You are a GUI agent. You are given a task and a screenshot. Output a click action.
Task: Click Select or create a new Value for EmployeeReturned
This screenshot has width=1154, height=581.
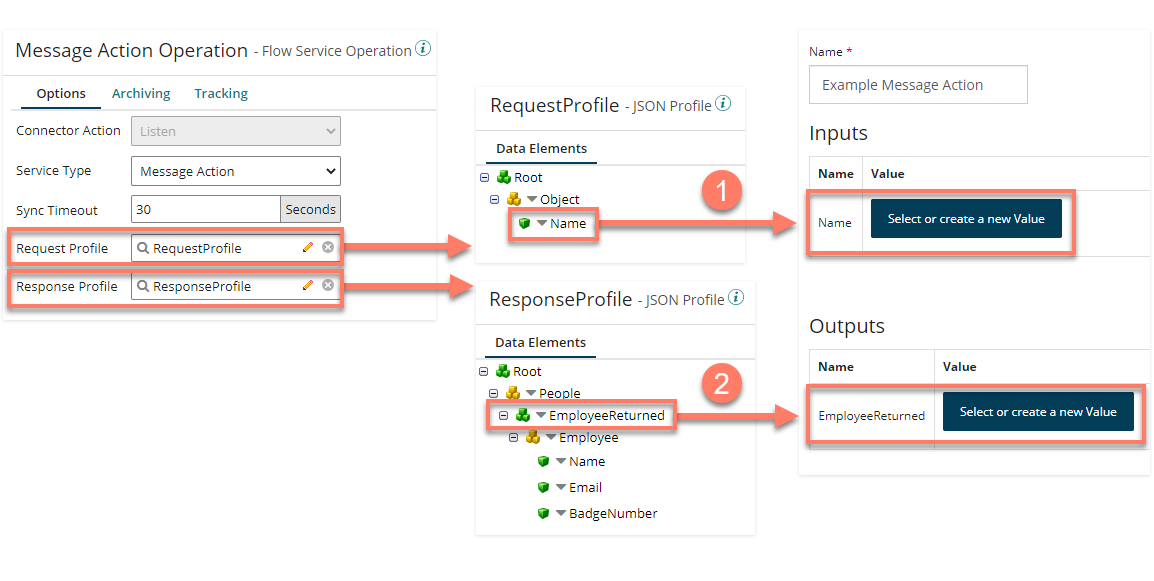pos(1038,412)
